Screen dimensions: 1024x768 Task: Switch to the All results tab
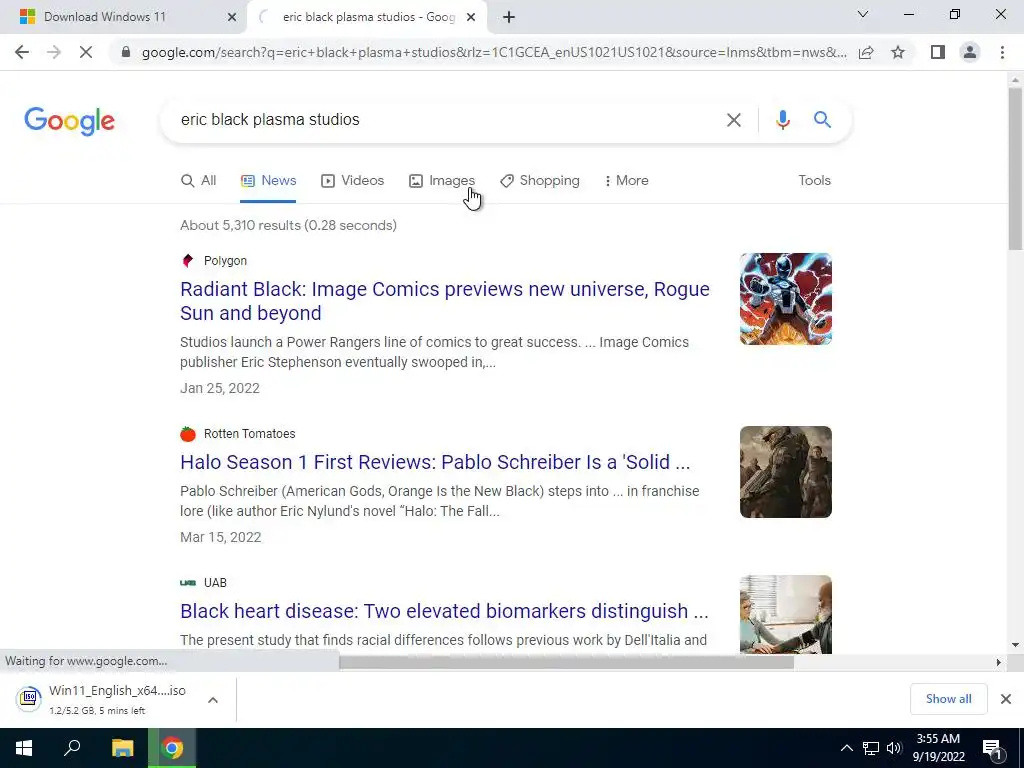pos(199,181)
